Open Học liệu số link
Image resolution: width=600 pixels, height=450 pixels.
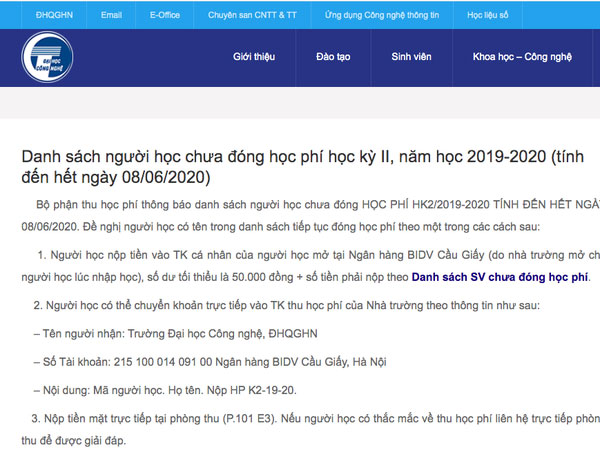(x=488, y=15)
